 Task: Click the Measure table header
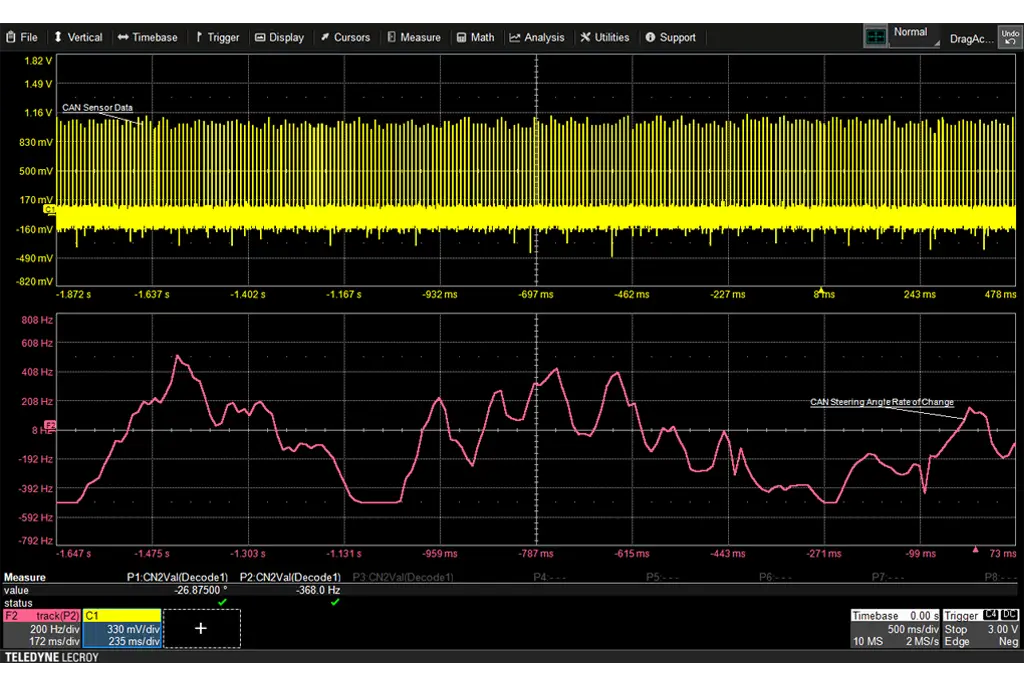25,578
